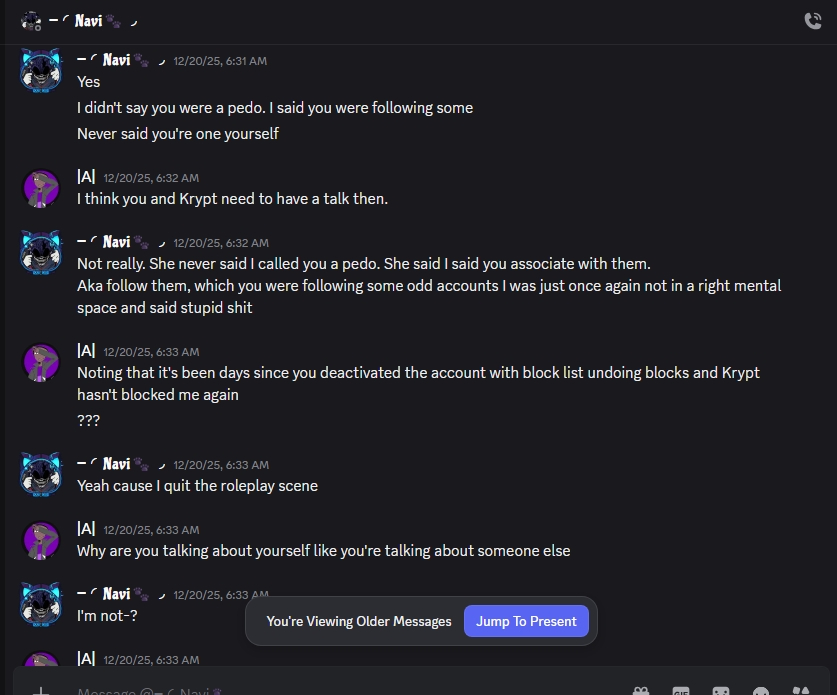
Task: Click Navi's avatar beside 'Not really' message
Action: [x=42, y=253]
